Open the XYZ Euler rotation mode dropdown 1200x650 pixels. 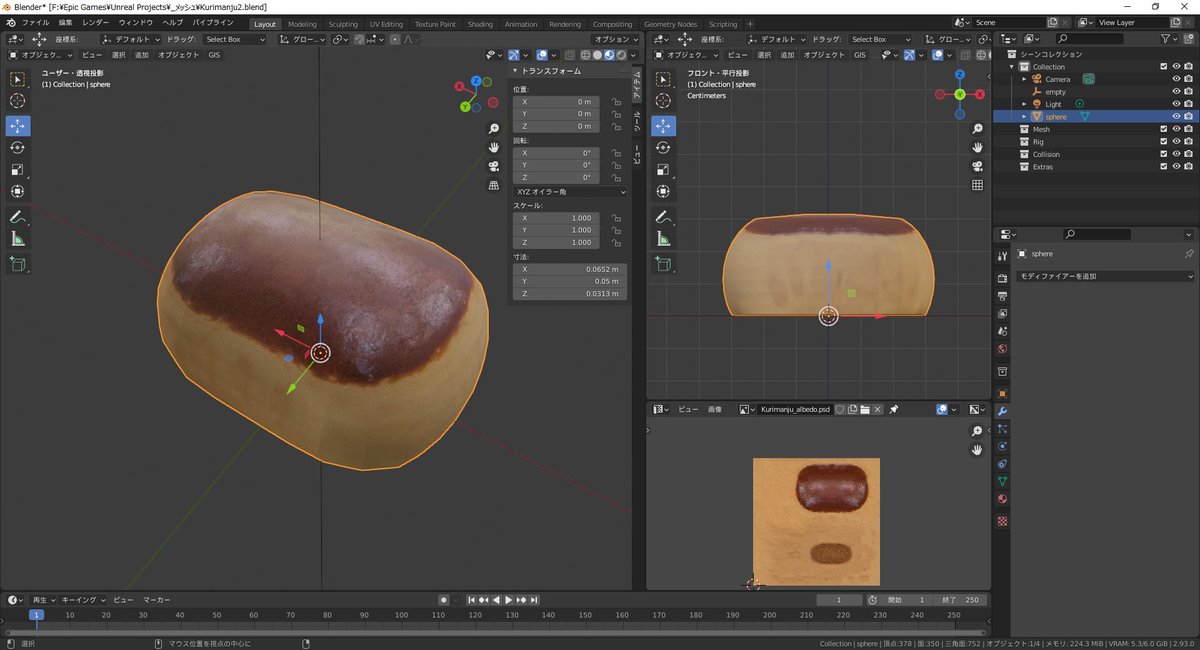tap(570, 191)
